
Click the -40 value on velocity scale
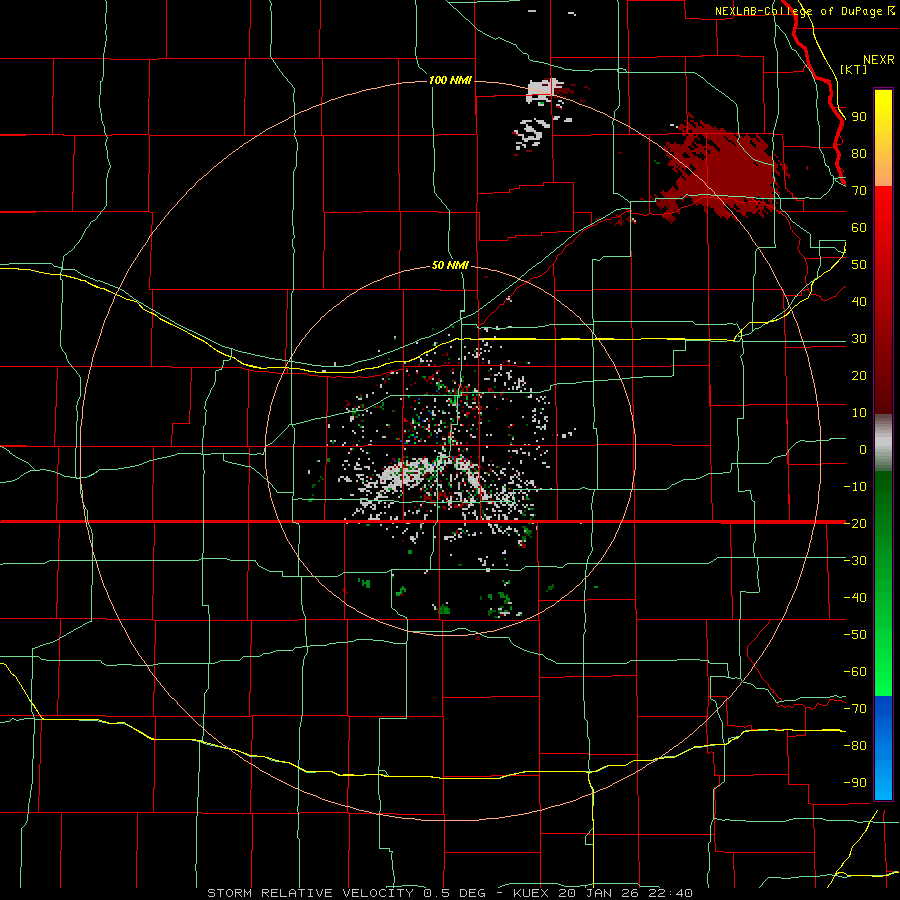(855, 598)
